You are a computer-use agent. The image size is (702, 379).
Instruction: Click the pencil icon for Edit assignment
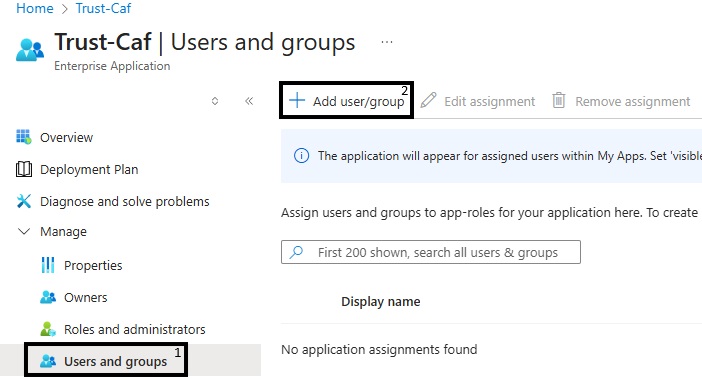pyautogui.click(x=428, y=100)
